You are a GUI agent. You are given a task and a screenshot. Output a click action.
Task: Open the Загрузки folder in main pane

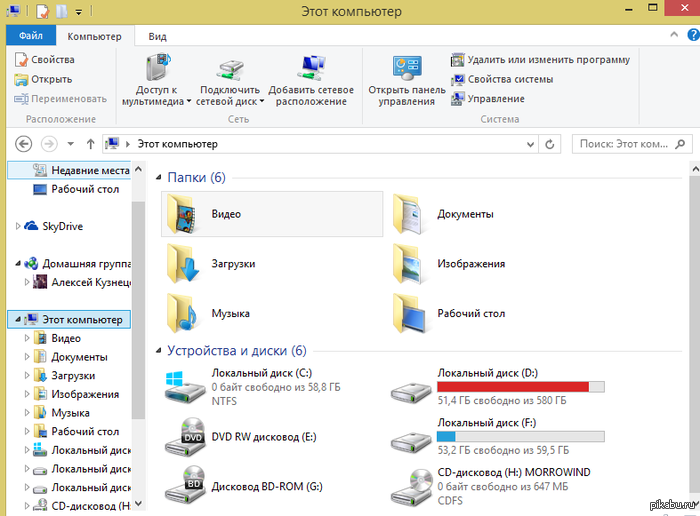click(x=186, y=263)
